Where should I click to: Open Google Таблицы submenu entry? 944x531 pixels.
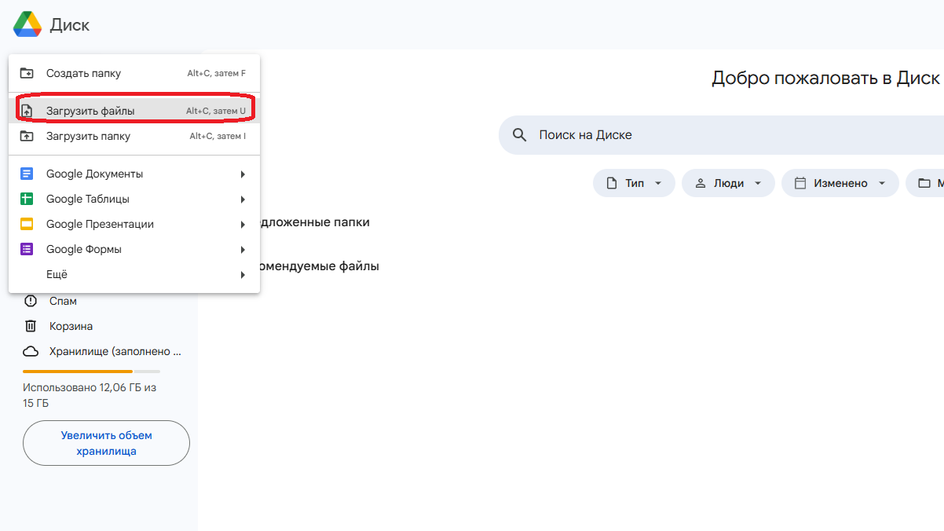pos(134,199)
